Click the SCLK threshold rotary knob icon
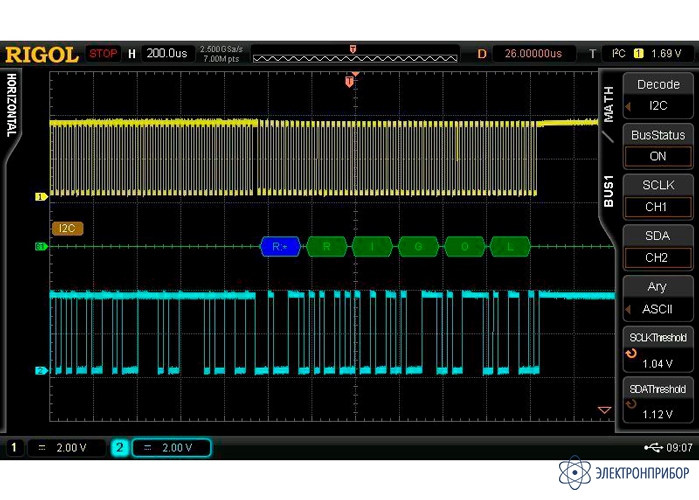The height and width of the screenshot is (500, 699). pyautogui.click(x=631, y=353)
